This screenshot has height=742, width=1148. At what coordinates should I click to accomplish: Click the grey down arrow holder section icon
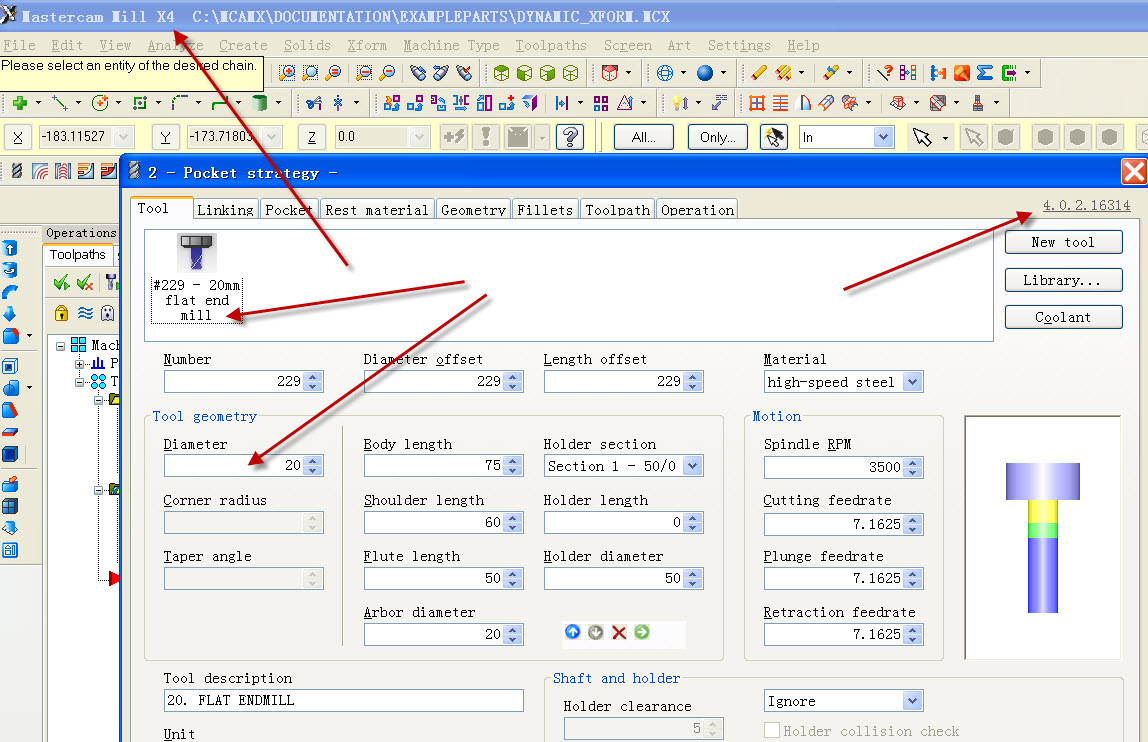click(x=596, y=632)
